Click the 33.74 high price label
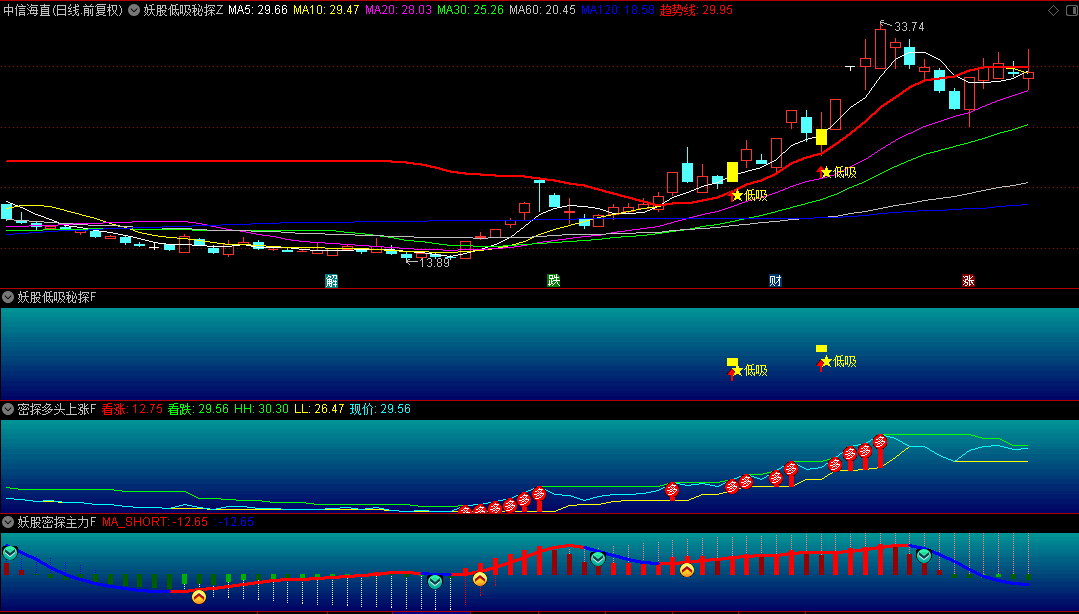This screenshot has height=614, width=1079. tap(908, 27)
